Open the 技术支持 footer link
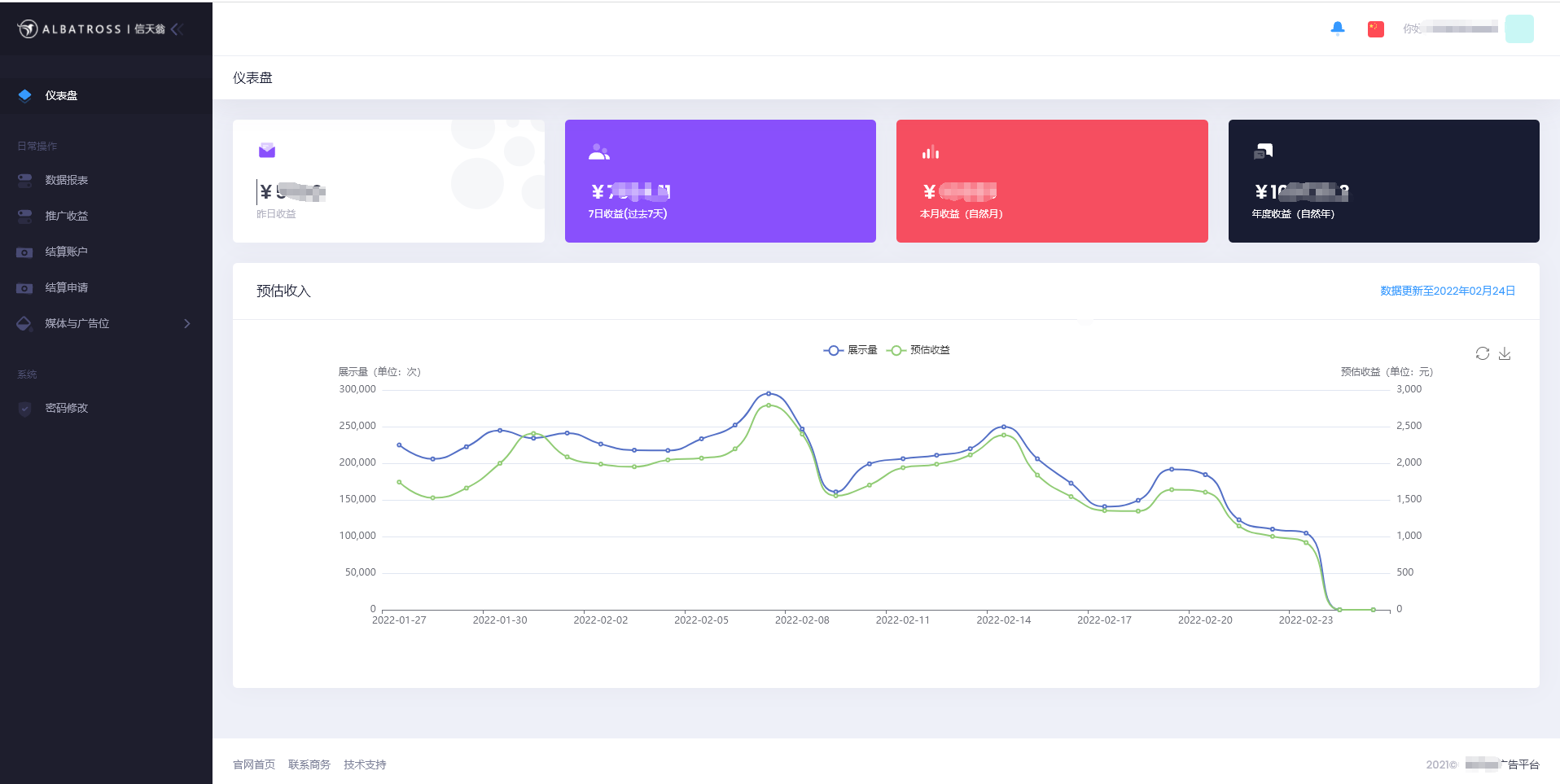This screenshot has width=1560, height=784. pos(365,764)
